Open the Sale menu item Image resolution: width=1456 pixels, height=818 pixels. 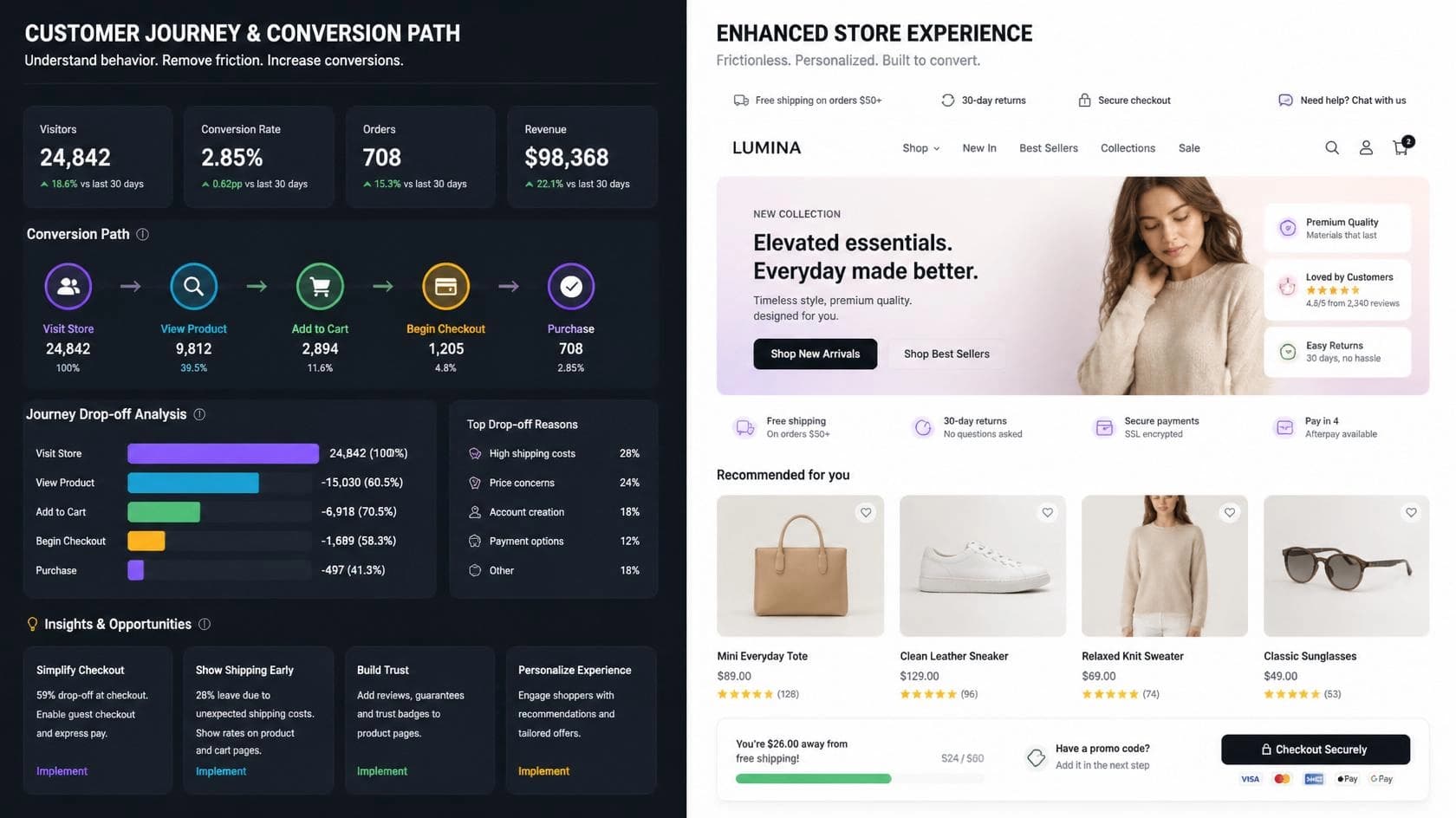point(1189,148)
